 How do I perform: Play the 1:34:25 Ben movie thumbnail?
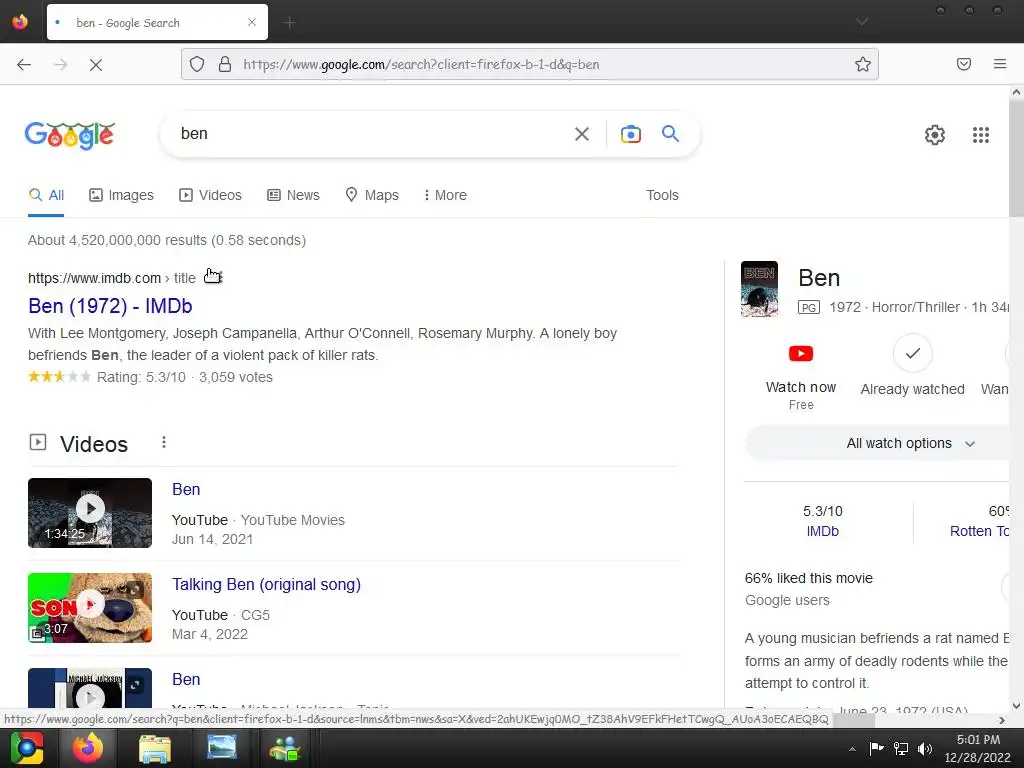coord(90,513)
